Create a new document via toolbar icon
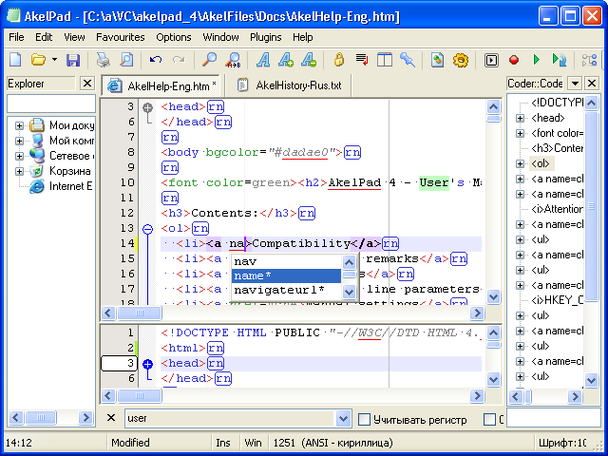The height and width of the screenshot is (456, 608). click(x=16, y=60)
